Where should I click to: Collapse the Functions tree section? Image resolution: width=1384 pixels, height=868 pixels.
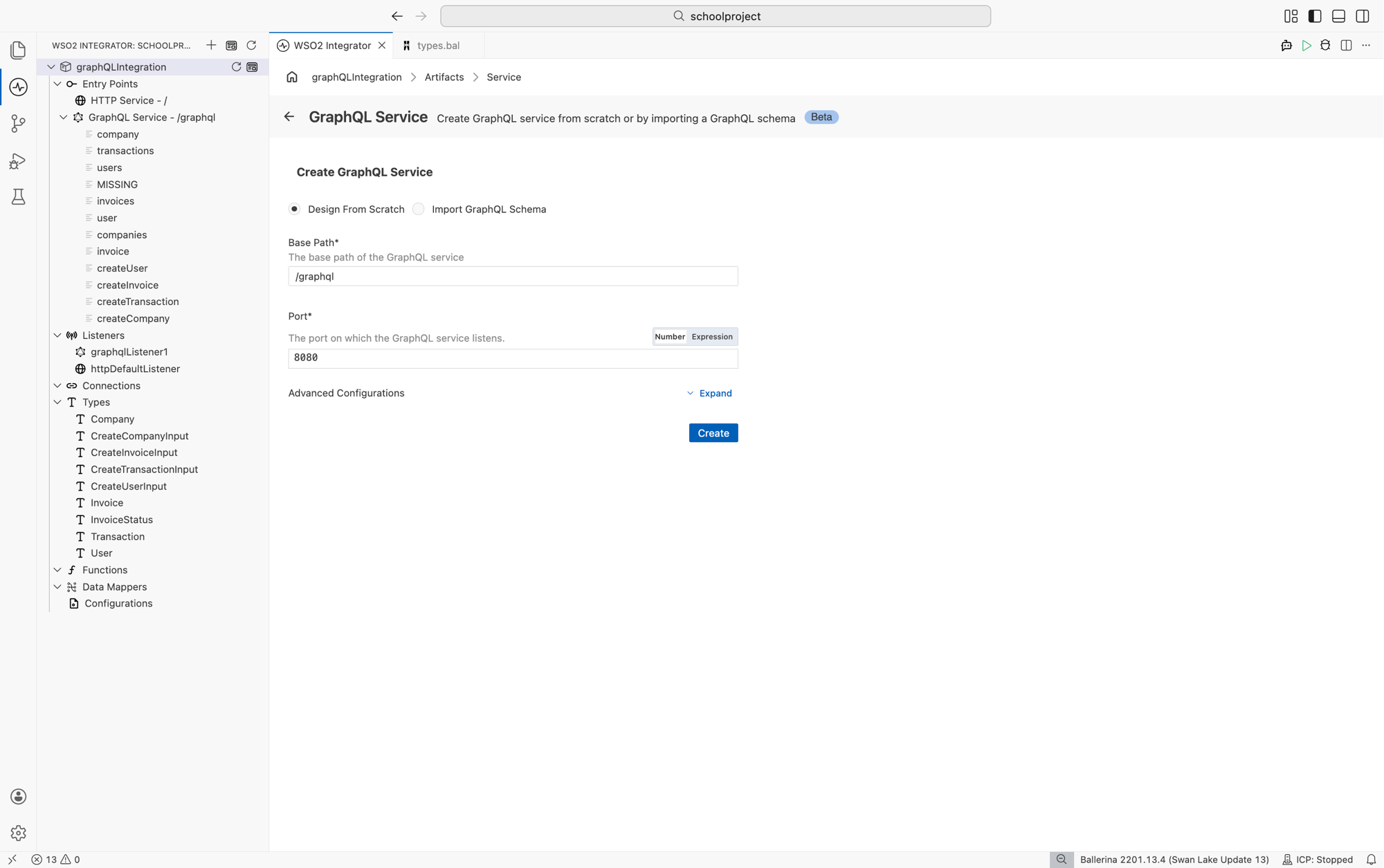coord(57,570)
